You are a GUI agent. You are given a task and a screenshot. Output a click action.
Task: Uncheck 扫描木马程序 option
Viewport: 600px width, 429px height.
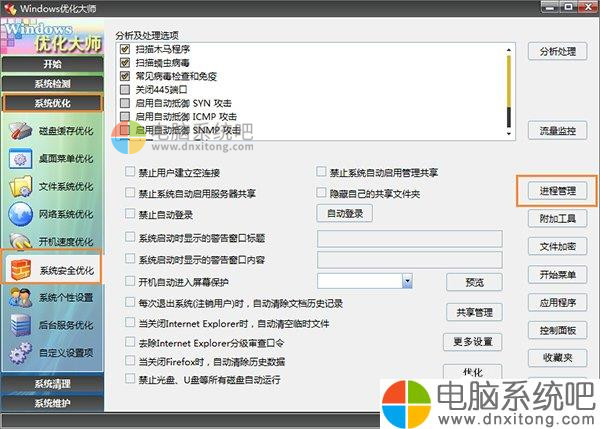tap(125, 49)
